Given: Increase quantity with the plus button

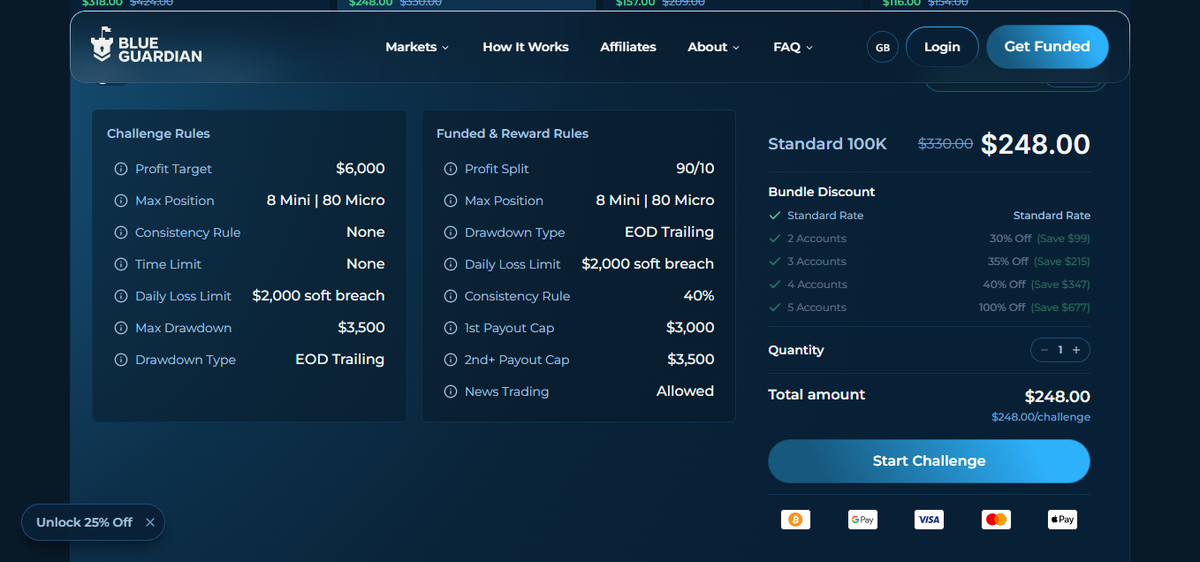Looking at the screenshot, I should (1076, 350).
